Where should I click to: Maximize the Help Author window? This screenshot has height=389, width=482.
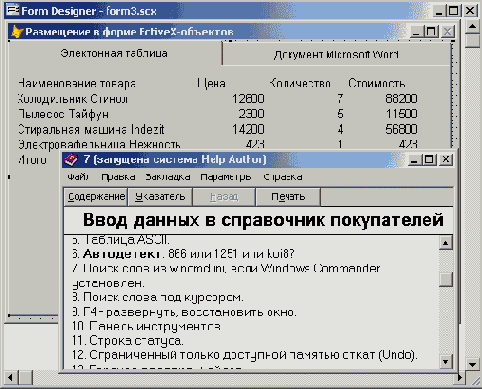(429, 160)
